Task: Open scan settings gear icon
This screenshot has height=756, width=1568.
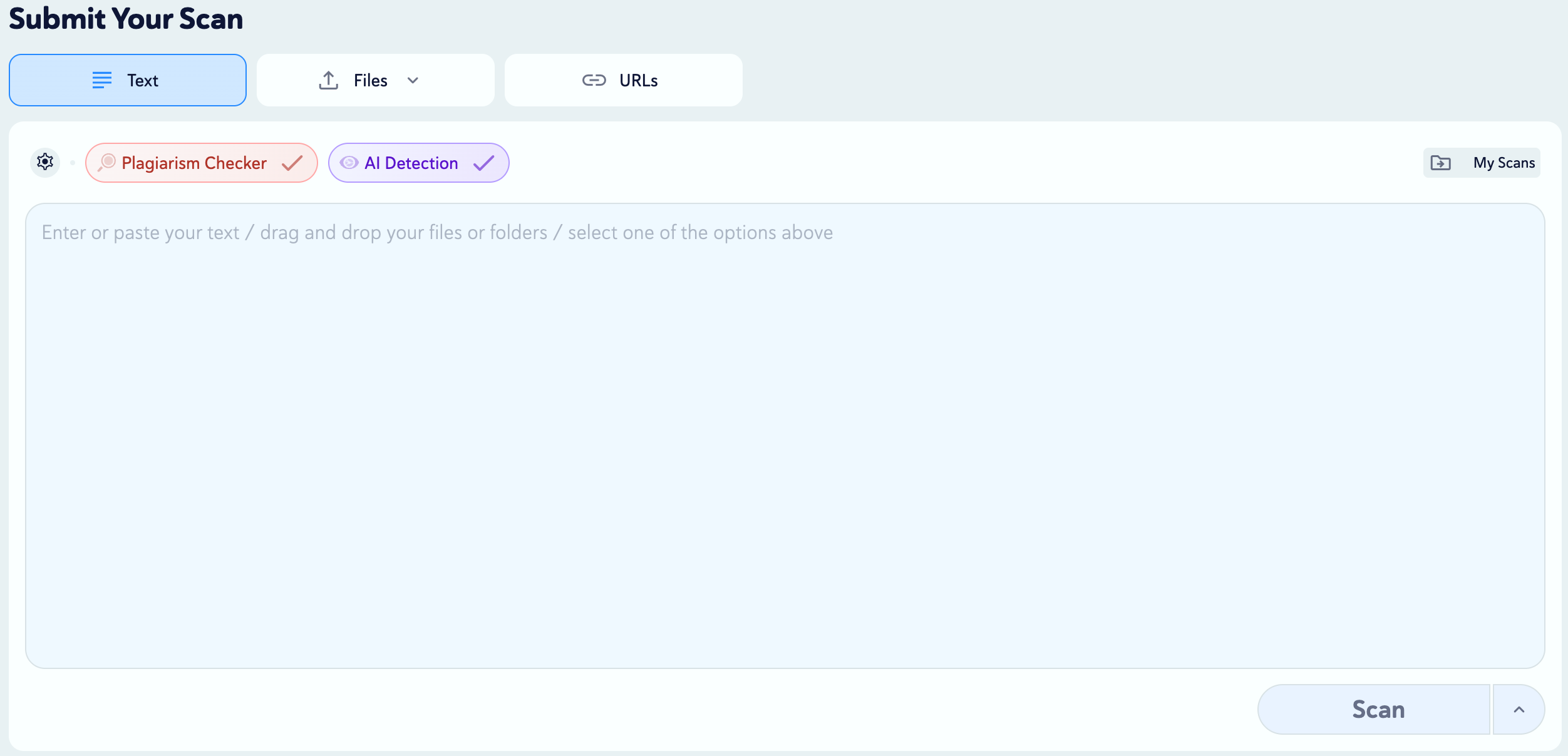Action: click(x=45, y=163)
